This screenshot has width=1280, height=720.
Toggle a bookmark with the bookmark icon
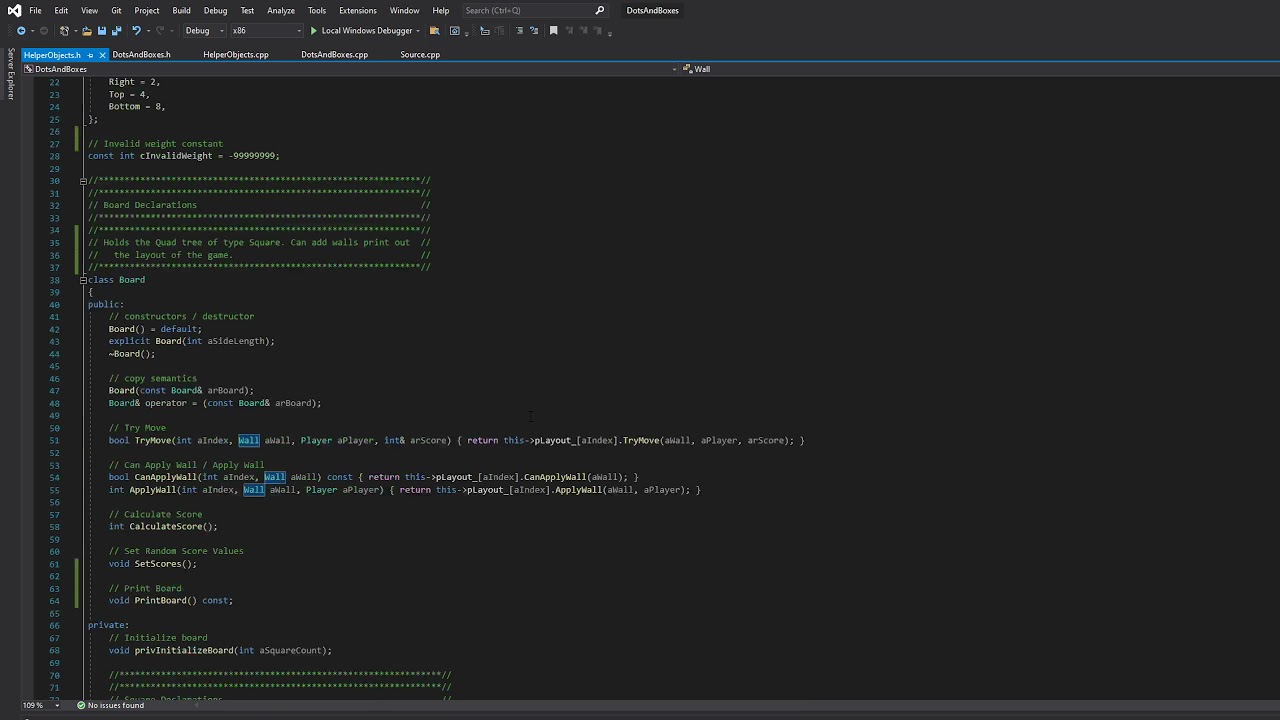pos(554,31)
